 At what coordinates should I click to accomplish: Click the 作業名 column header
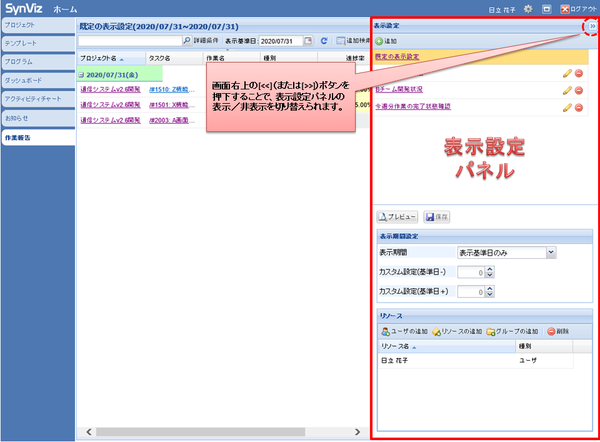click(232, 59)
